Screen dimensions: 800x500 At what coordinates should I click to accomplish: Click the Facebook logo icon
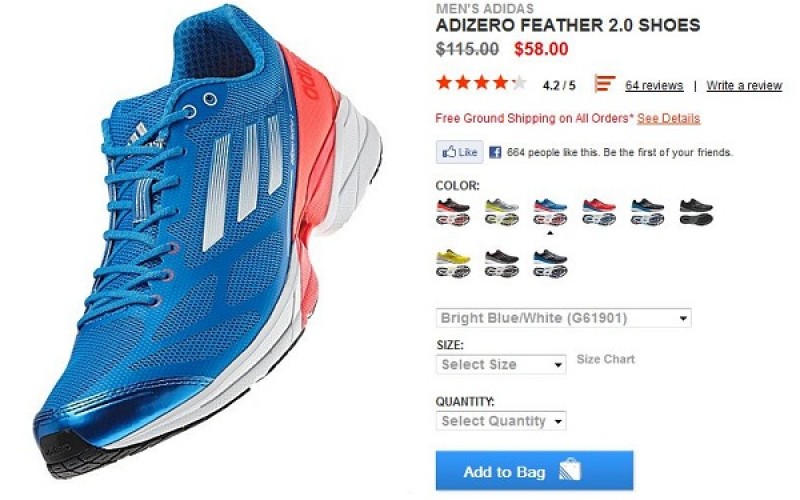click(x=494, y=152)
